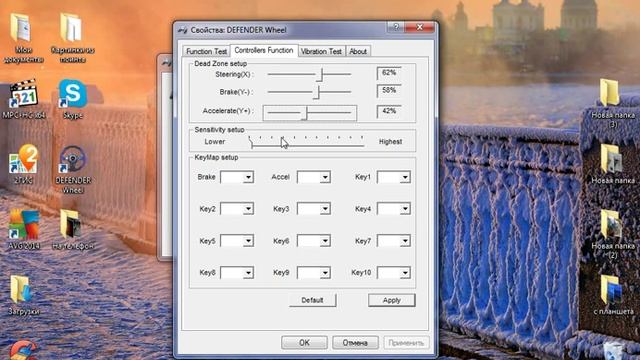640x360 pixels.
Task: Click the Steering 62% value field
Action: point(389,73)
